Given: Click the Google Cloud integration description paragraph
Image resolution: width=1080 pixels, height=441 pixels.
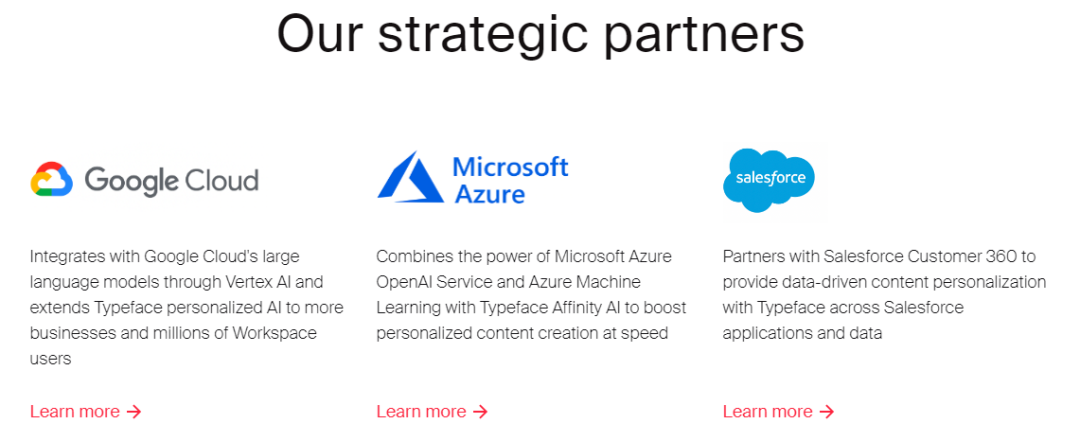Looking at the screenshot, I should coord(187,308).
